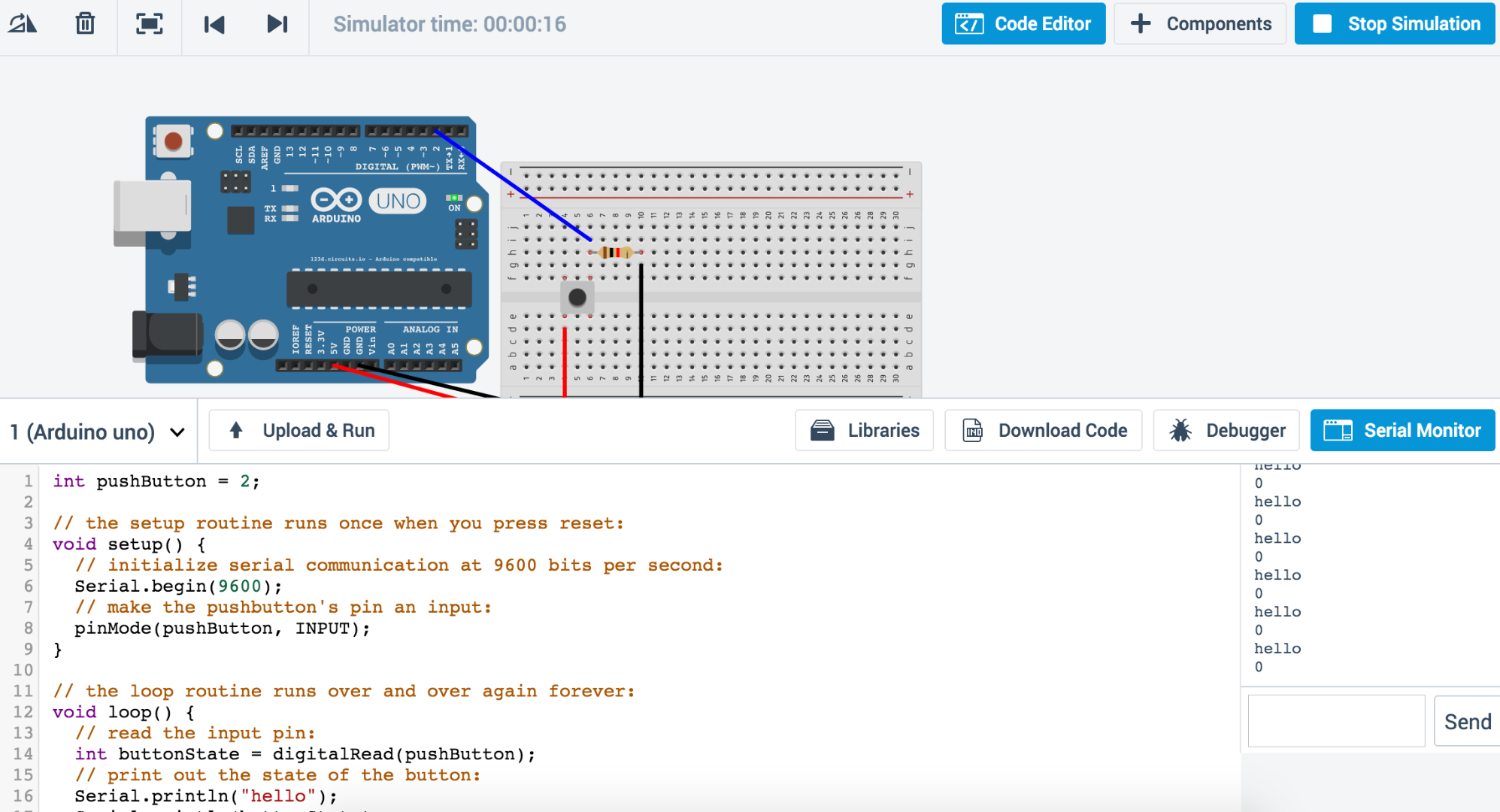Open the Serial Monitor panel
Screen dimensions: 1500x812
pos(1402,430)
